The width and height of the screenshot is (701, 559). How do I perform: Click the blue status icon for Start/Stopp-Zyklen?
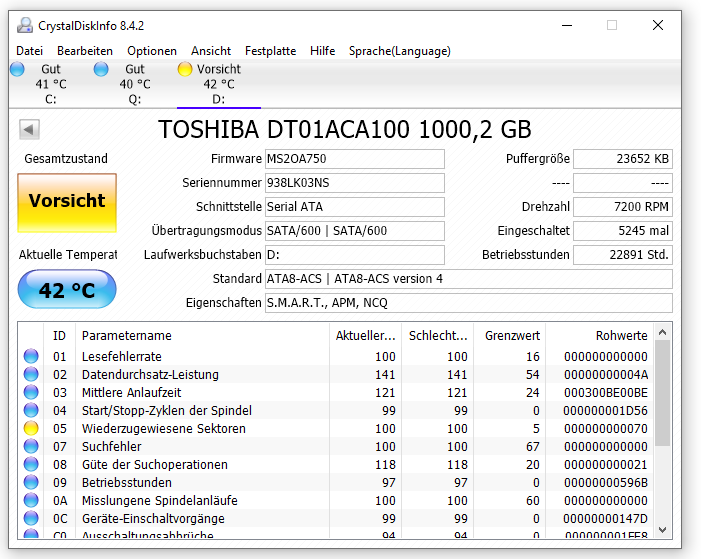[x=31, y=410]
